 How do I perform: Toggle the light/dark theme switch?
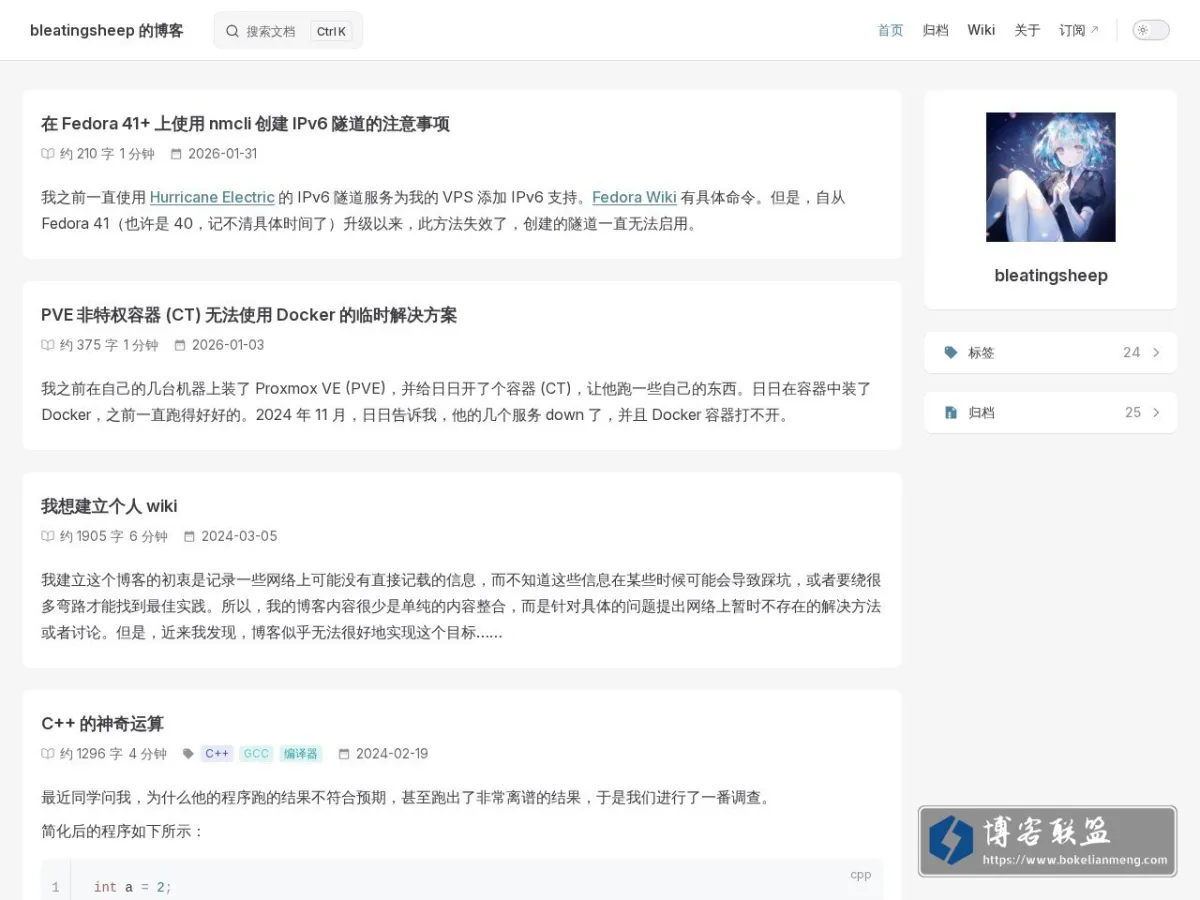[1151, 30]
